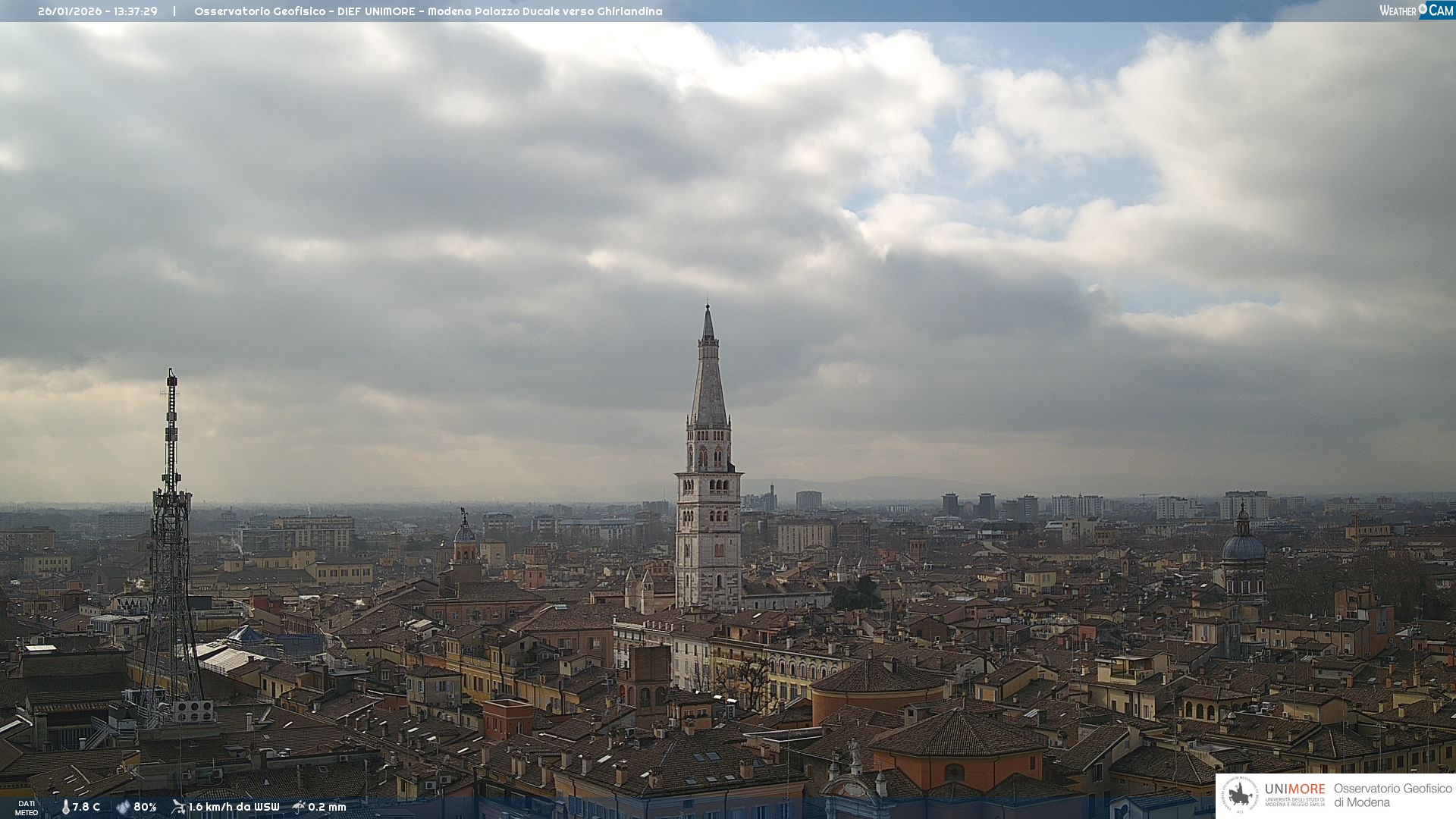Click the 26/01/2026 date and time stamp
The image size is (1456, 819).
click(x=98, y=11)
